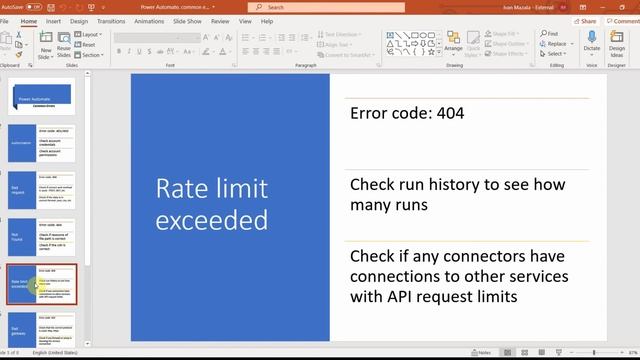640x360 pixels.
Task: Open the Ribbon Display Options icon
Action: [583, 7]
